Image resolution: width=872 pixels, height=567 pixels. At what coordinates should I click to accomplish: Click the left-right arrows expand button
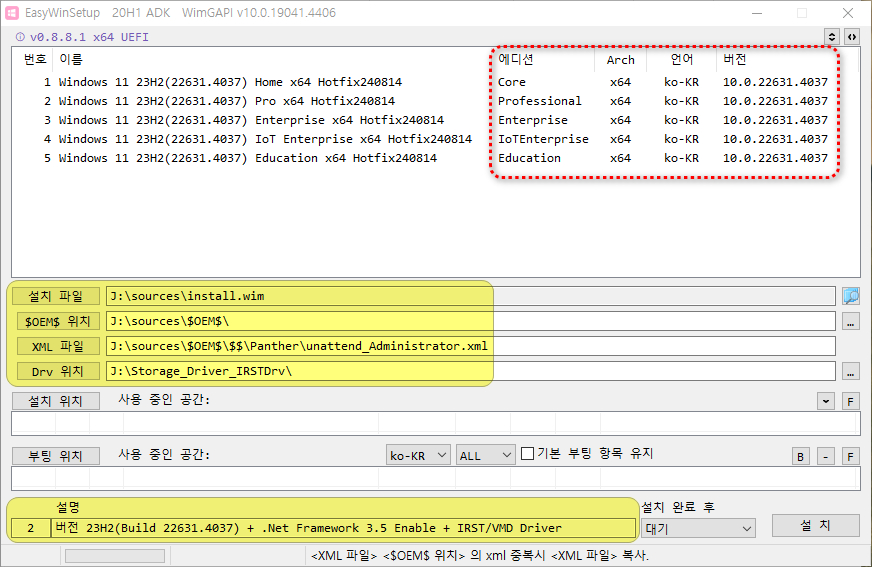click(x=851, y=37)
